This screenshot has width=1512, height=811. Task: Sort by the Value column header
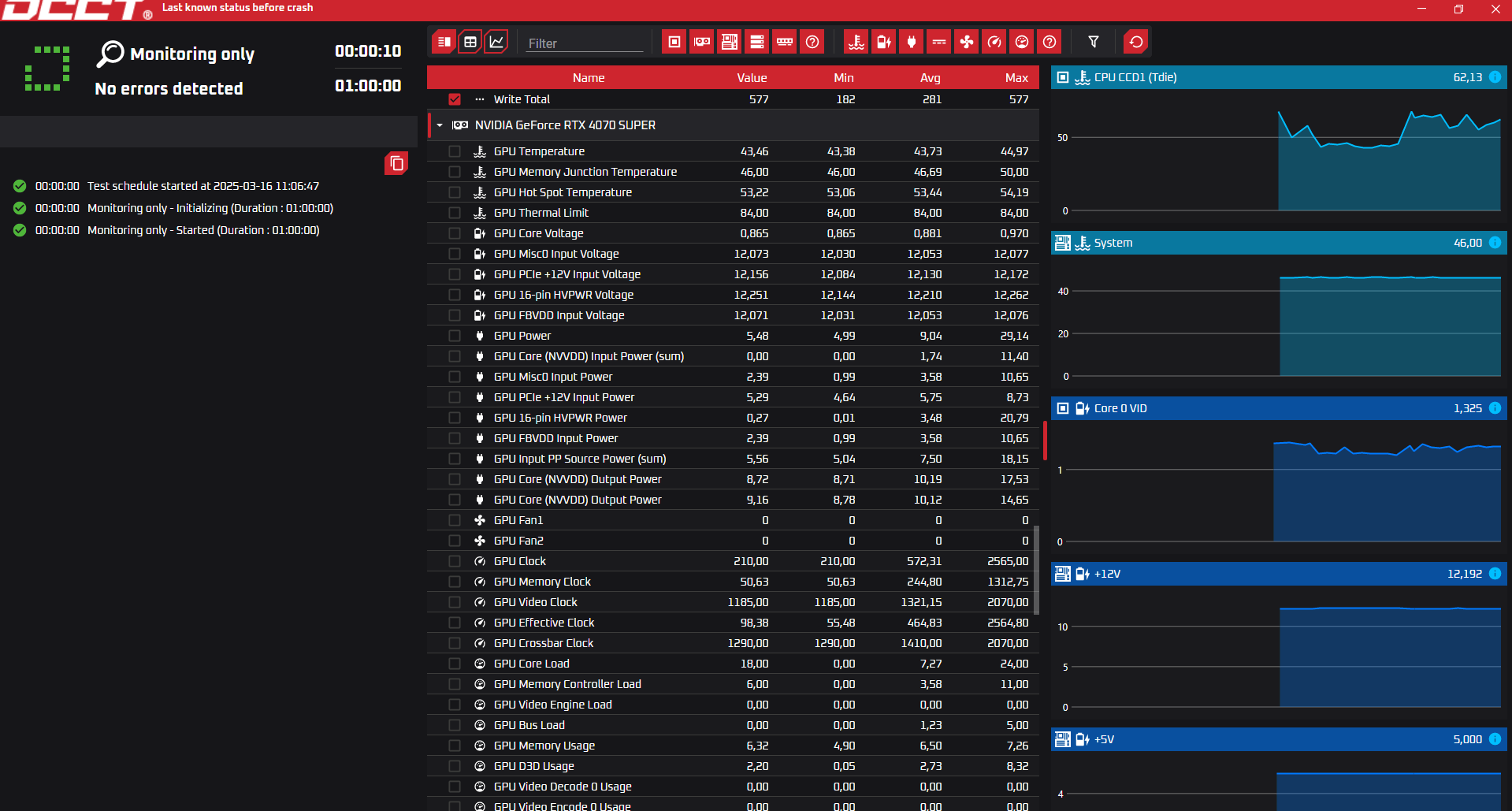point(752,78)
